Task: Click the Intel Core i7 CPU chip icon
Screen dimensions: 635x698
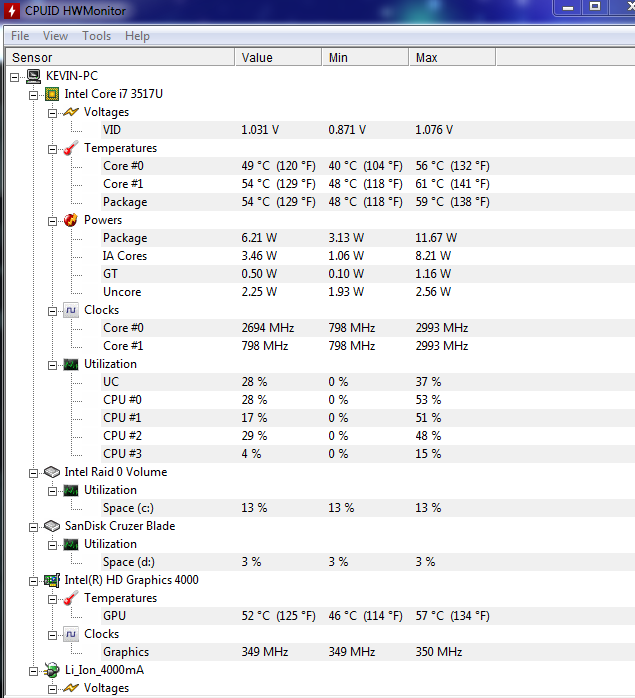Action: point(52,94)
